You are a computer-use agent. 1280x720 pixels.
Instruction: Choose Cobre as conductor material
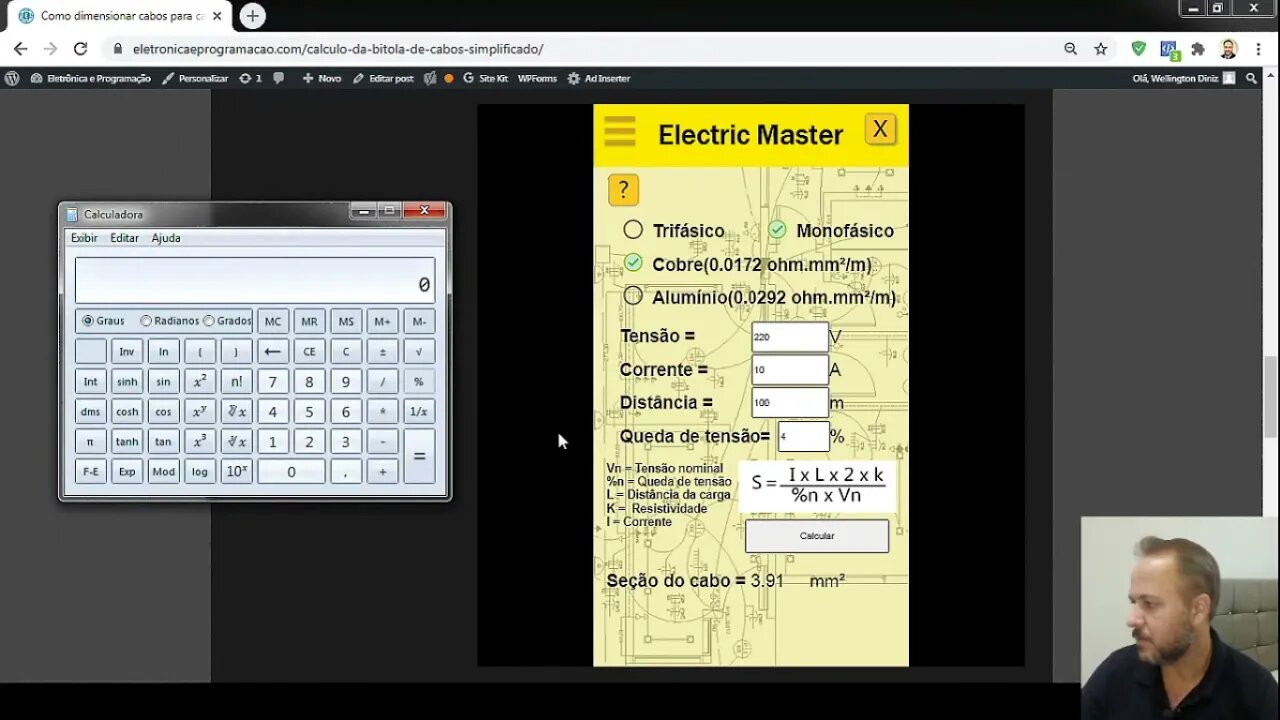click(633, 263)
